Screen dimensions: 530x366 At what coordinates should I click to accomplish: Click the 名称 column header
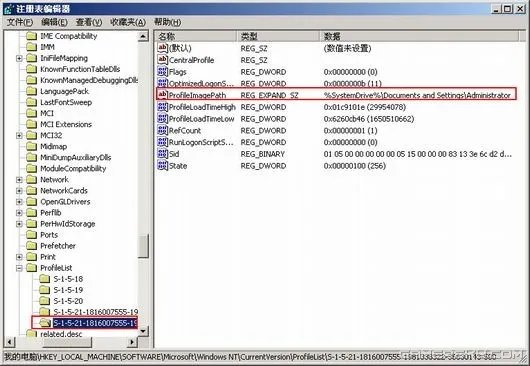[x=196, y=36]
